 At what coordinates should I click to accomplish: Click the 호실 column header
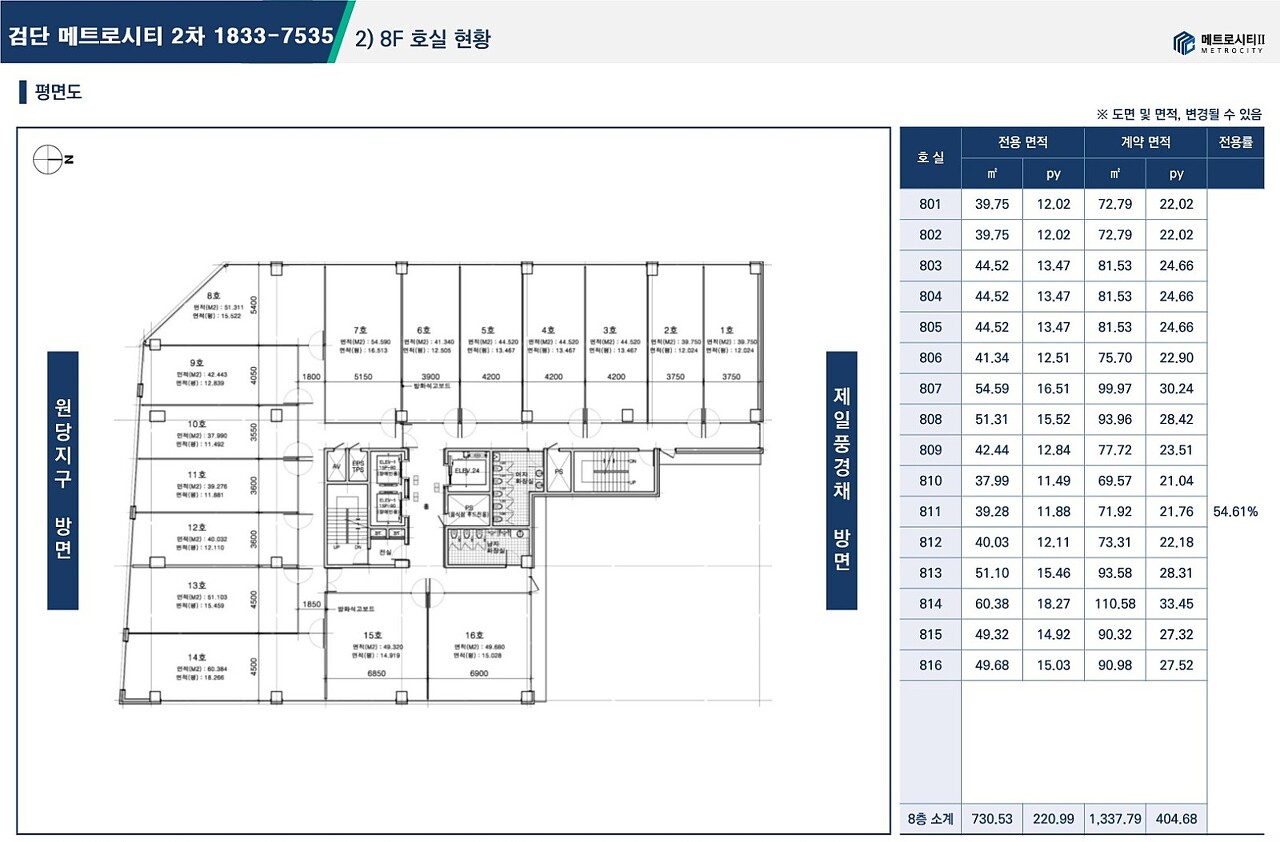pyautogui.click(x=930, y=158)
